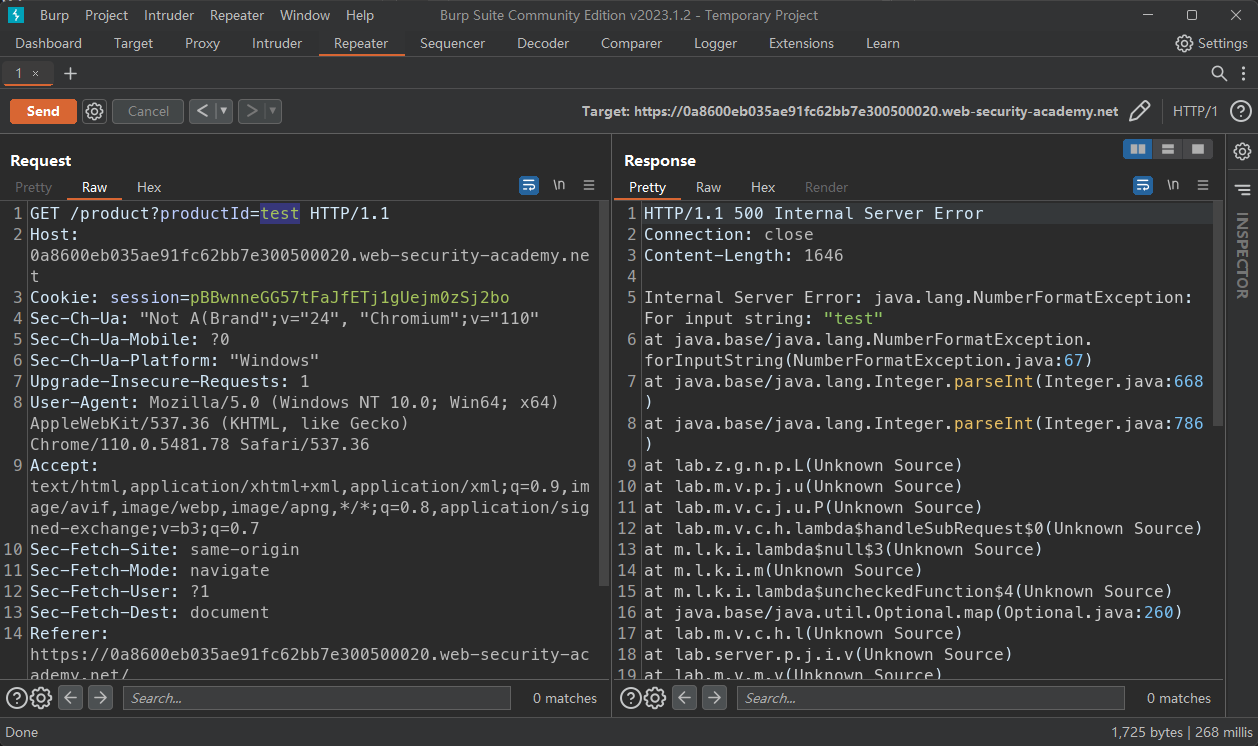Switch to the Logger tab
1258x746 pixels.
coord(715,43)
